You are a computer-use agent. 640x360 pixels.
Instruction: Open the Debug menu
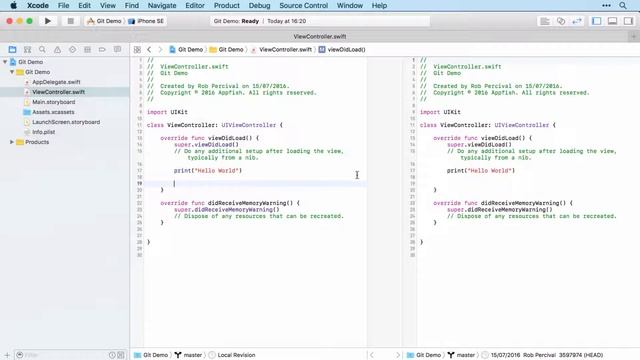click(x=260, y=5)
